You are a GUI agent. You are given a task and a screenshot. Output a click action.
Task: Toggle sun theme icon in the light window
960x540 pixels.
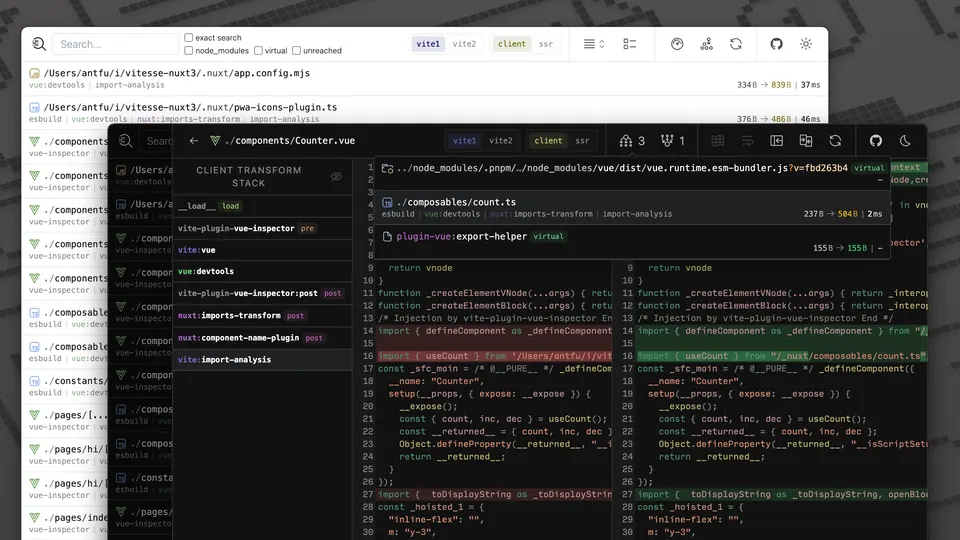[x=806, y=44]
